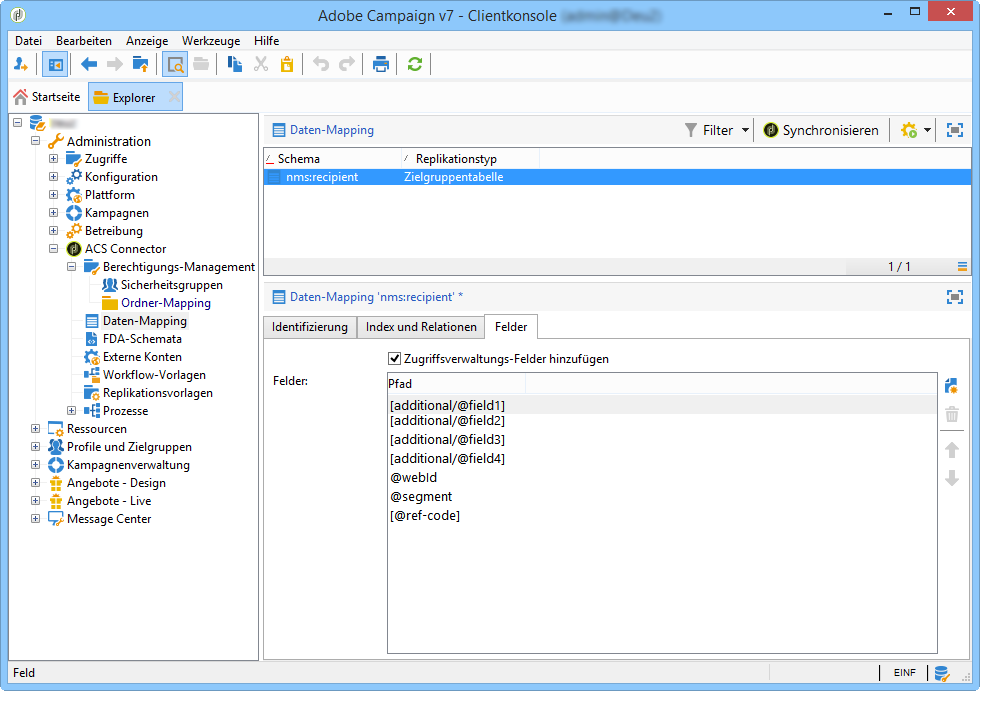Image resolution: width=1003 pixels, height=707 pixels.
Task: Select the FDA-Schemata tree item
Action: click(142, 339)
